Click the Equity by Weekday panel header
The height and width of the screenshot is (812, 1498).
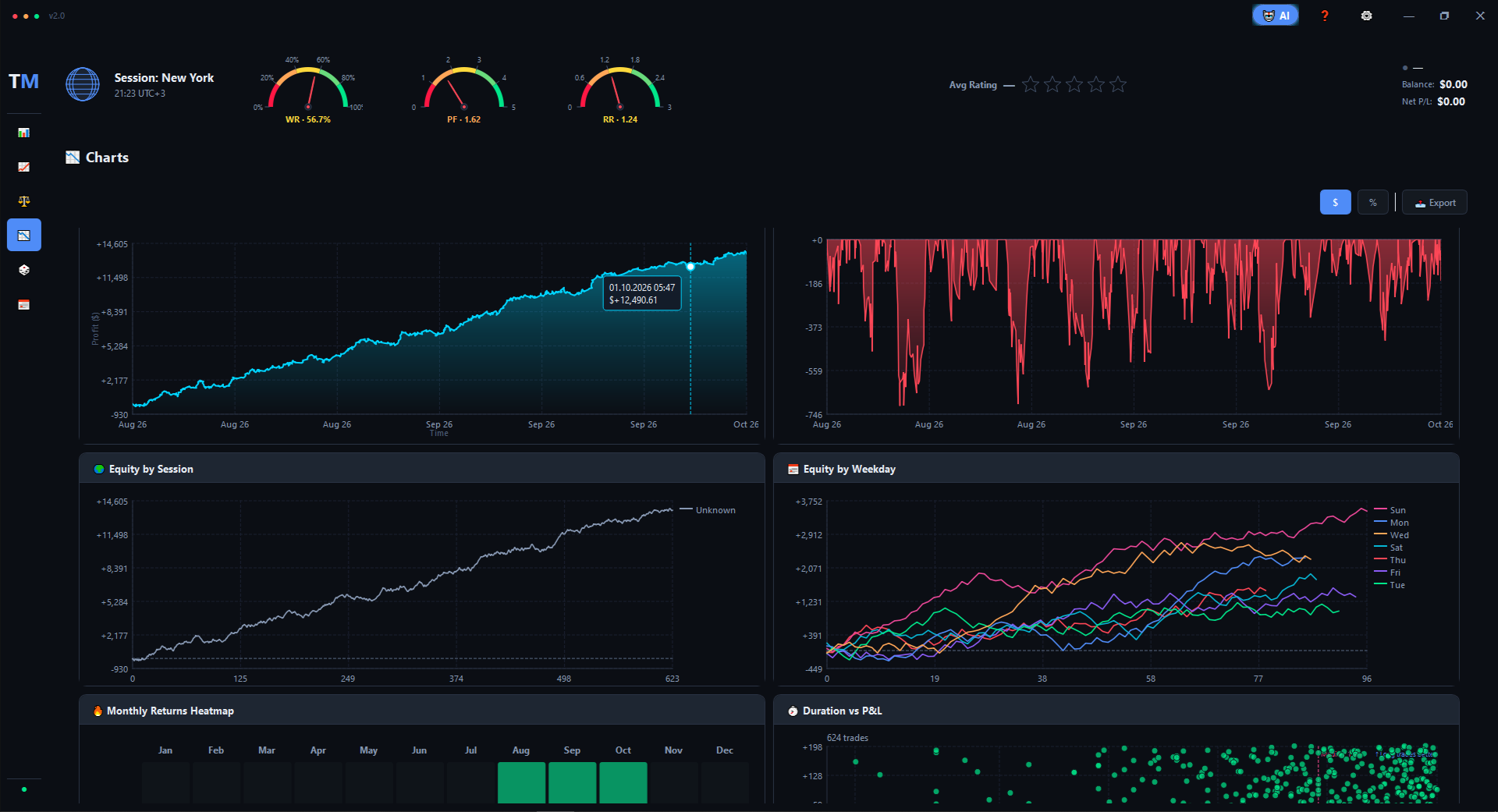pos(1116,469)
